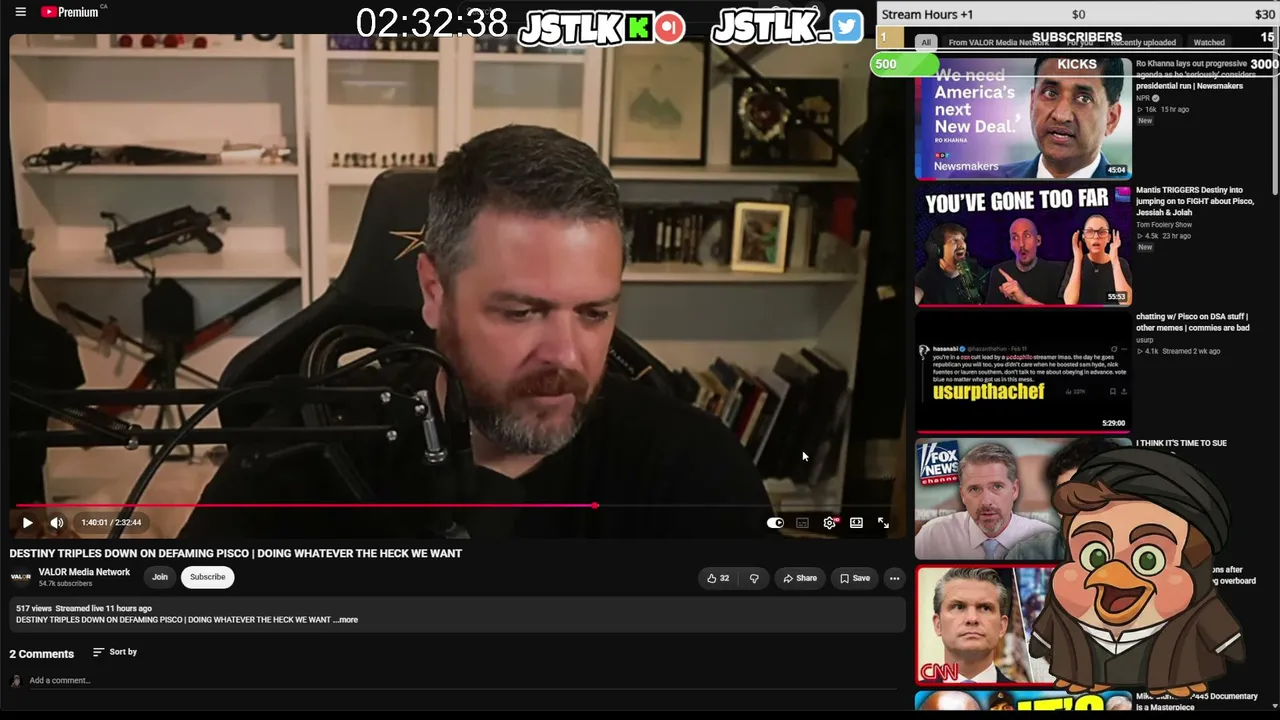Click the '54.7k subscribers' count
The height and width of the screenshot is (720, 1280).
pyautogui.click(x=65, y=583)
